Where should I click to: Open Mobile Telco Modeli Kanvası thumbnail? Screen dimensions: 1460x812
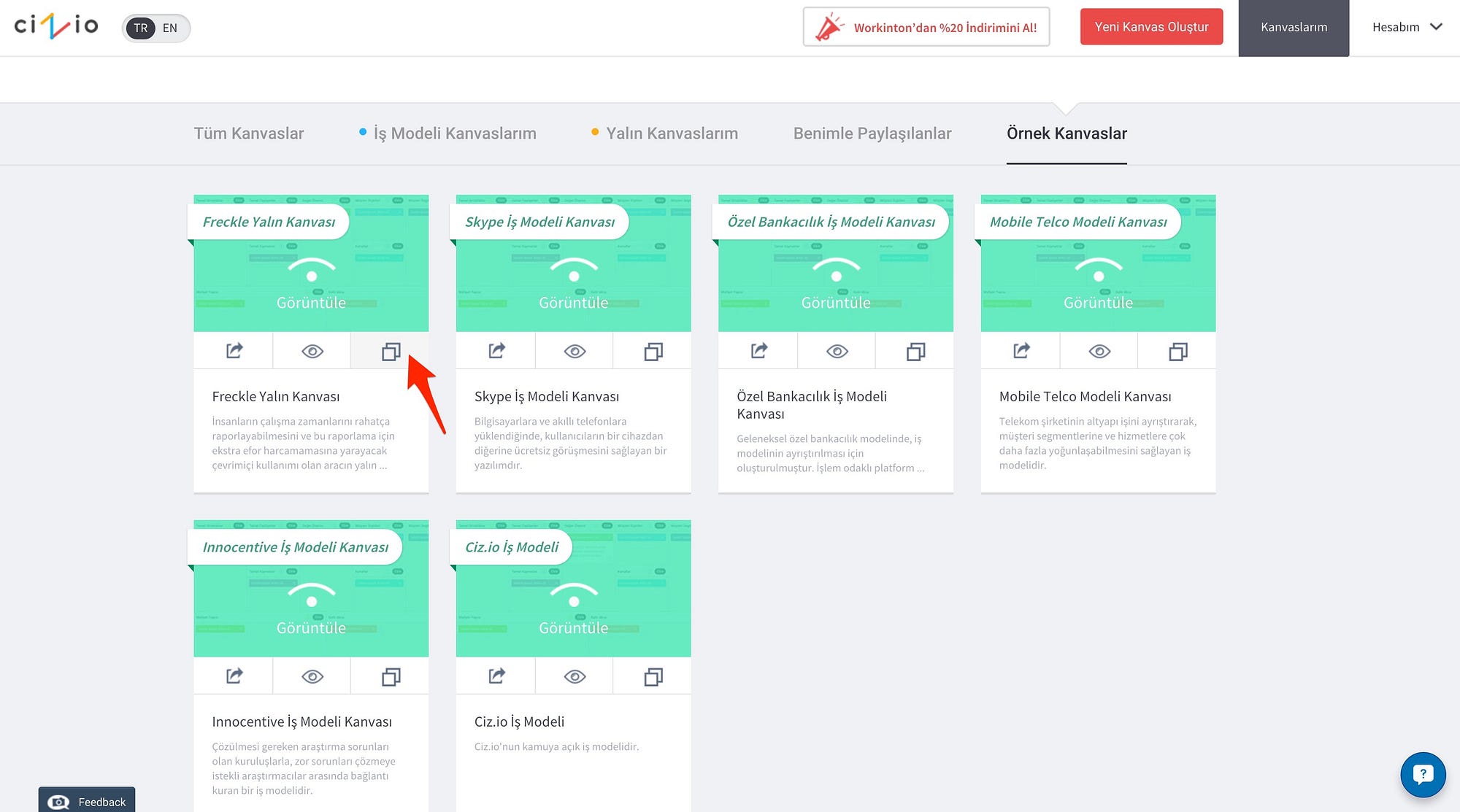1098,263
